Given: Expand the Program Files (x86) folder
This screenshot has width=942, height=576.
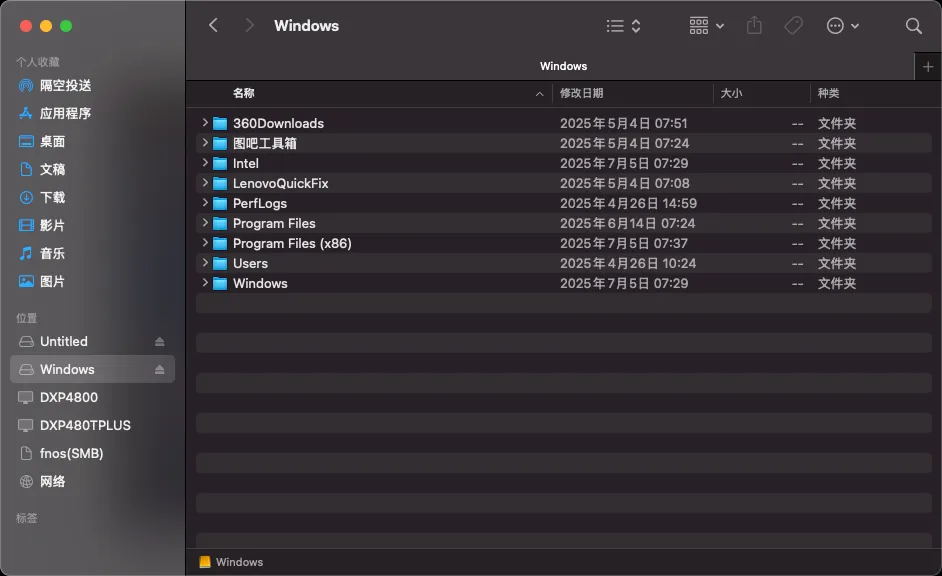Looking at the screenshot, I should point(205,242).
